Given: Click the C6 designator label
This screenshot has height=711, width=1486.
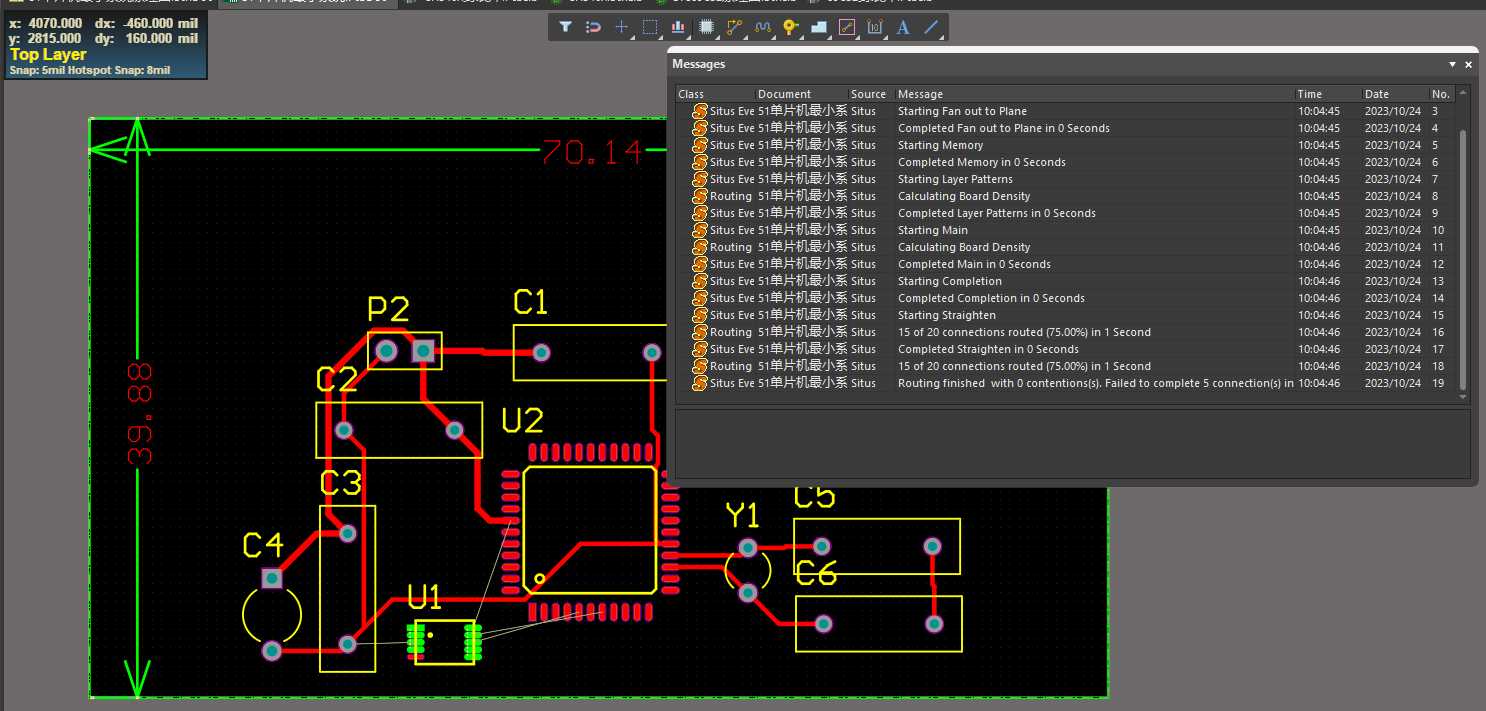Looking at the screenshot, I should [x=816, y=574].
